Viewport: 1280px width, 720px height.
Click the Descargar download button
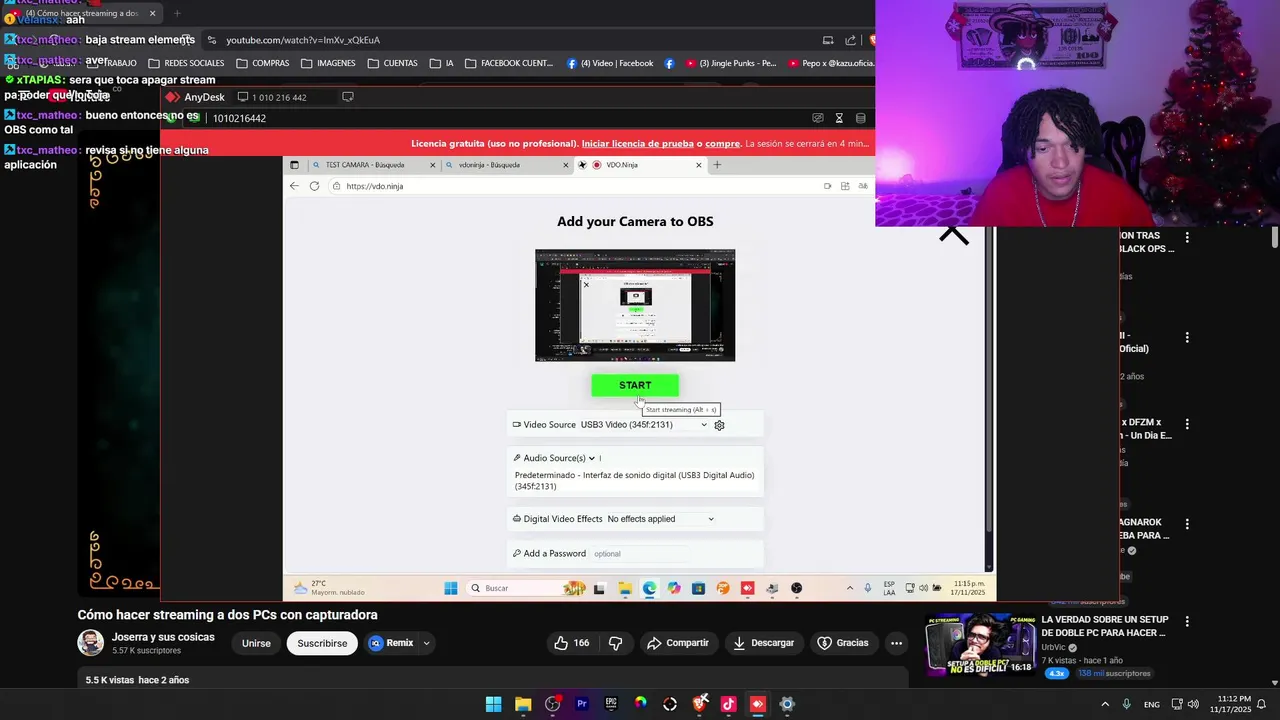tap(763, 643)
